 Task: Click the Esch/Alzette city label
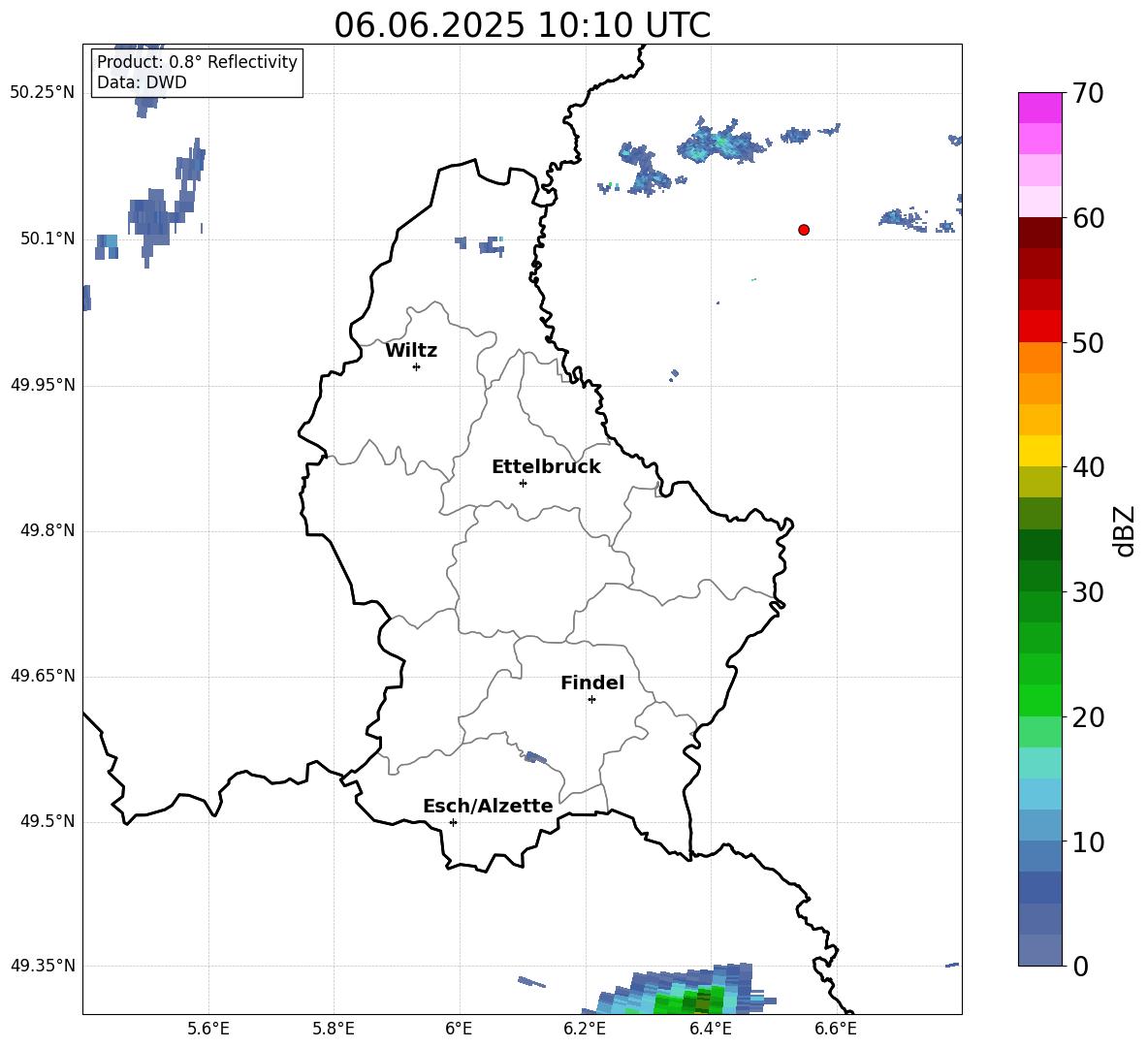point(488,806)
